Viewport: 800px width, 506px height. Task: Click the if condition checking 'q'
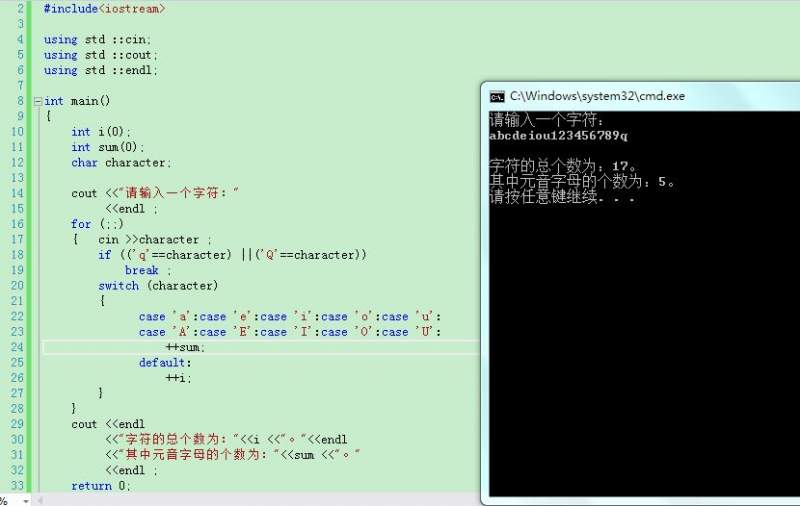pyautogui.click(x=232, y=255)
